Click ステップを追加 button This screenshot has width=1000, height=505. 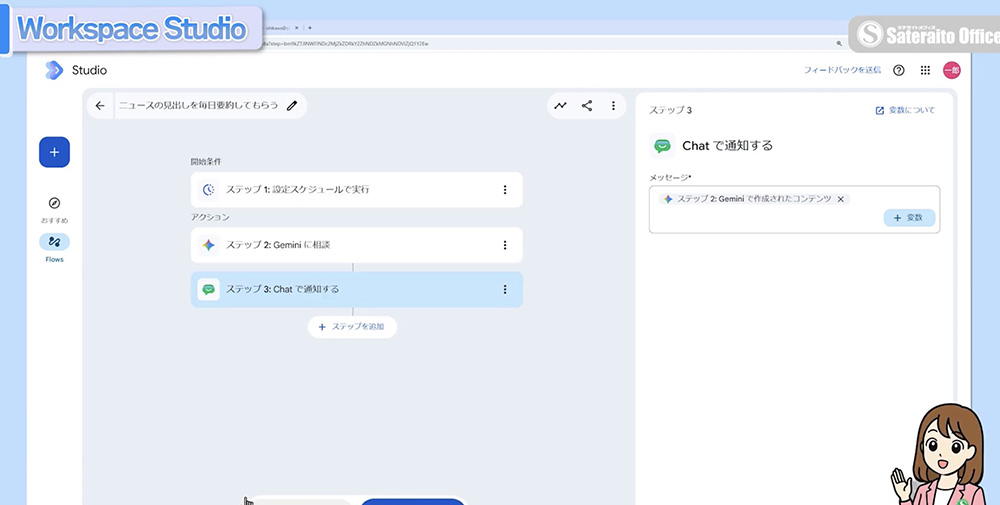click(352, 326)
